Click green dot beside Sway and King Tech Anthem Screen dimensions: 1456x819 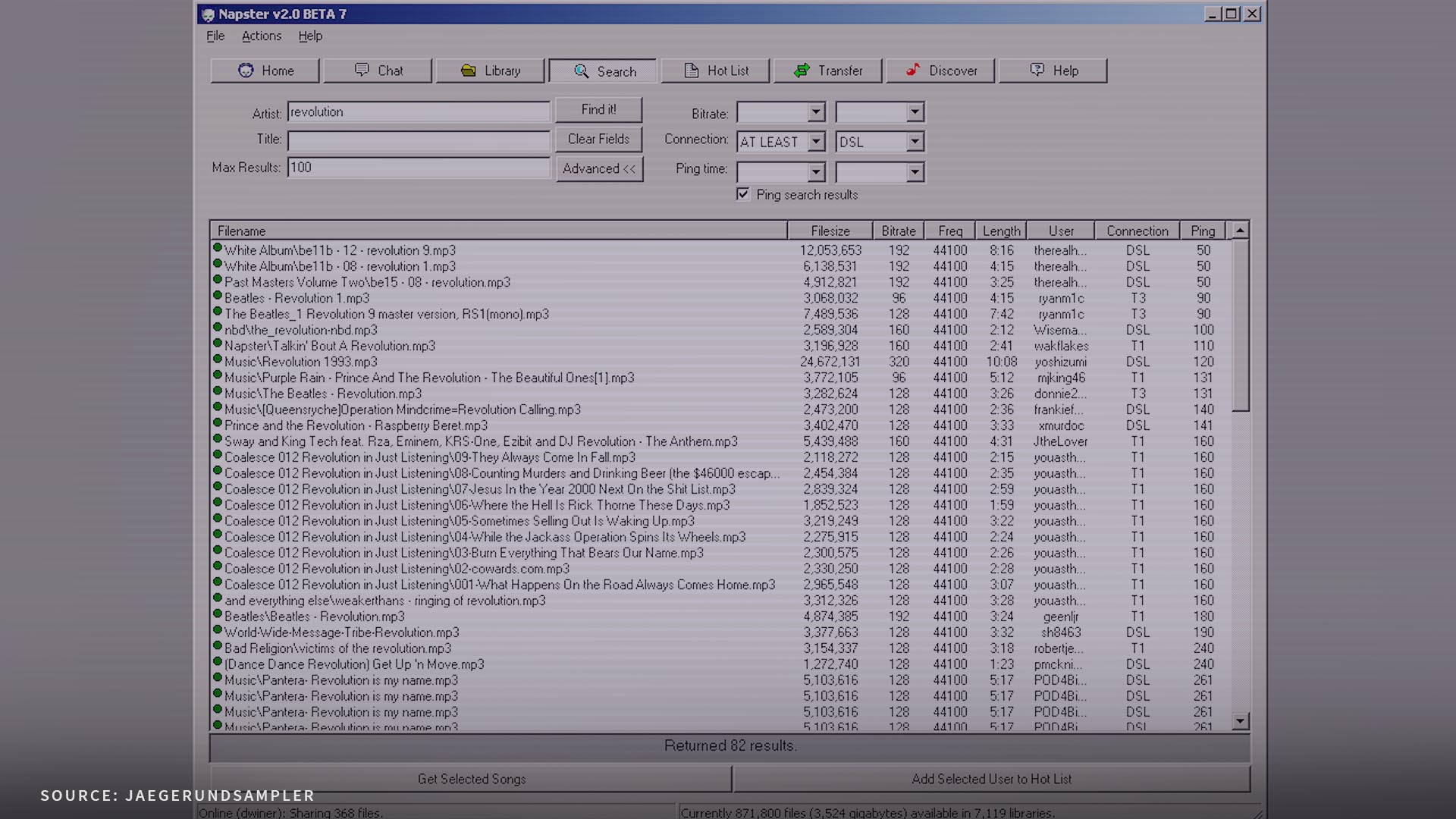pos(218,438)
